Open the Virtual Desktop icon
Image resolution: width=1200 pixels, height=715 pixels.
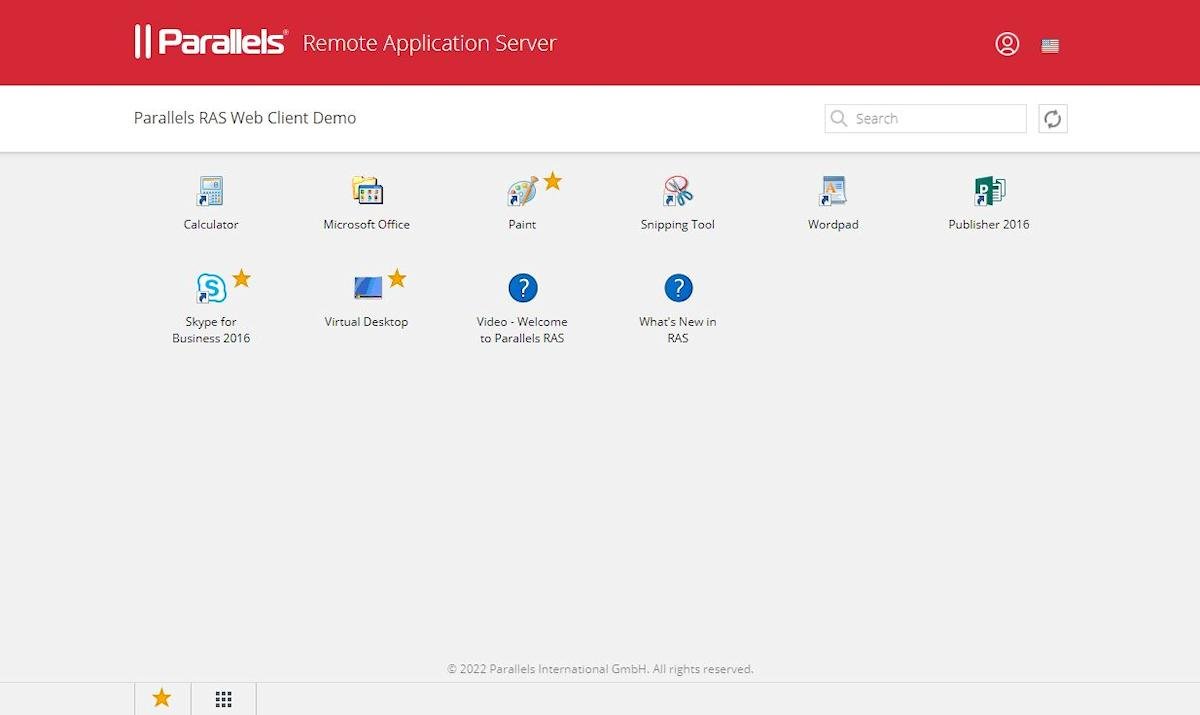click(x=367, y=288)
